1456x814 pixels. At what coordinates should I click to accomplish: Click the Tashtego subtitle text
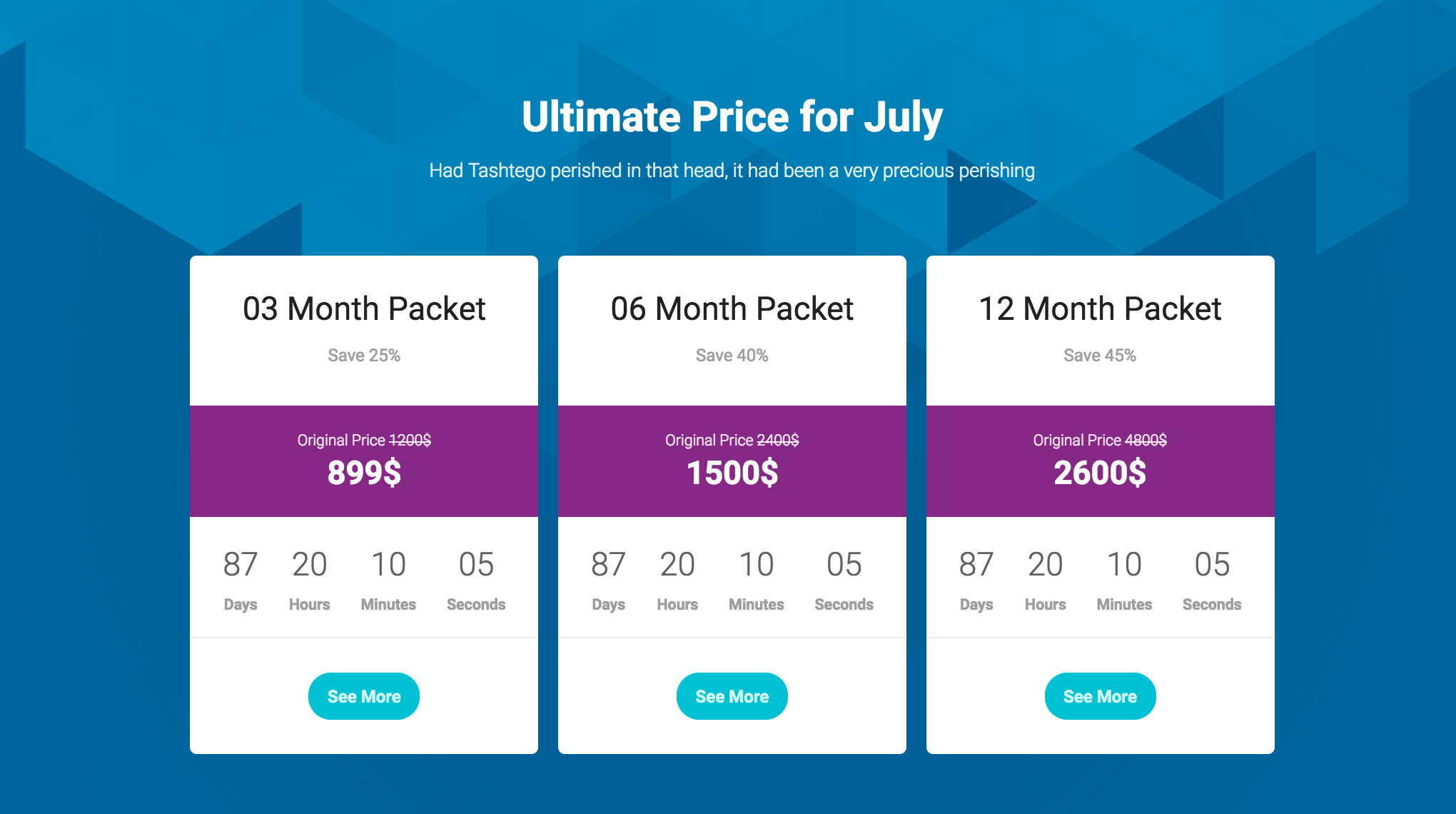pyautogui.click(x=732, y=171)
